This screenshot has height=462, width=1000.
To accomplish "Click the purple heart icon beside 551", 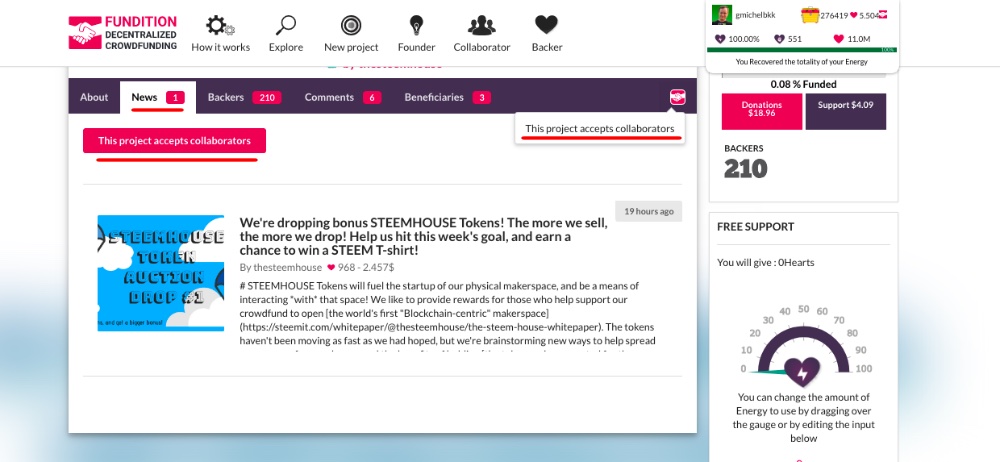I will tap(779, 39).
